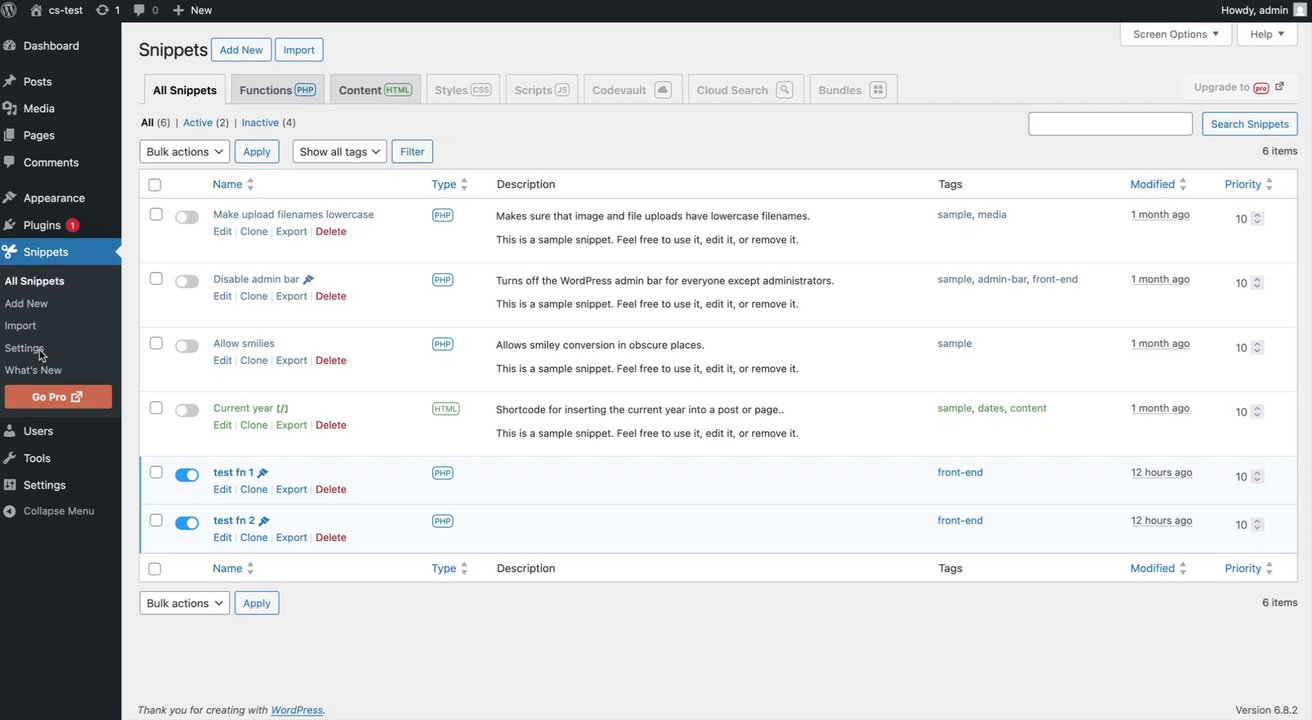Open the Users menu icon
Screen dimensions: 1312x720
(10, 431)
